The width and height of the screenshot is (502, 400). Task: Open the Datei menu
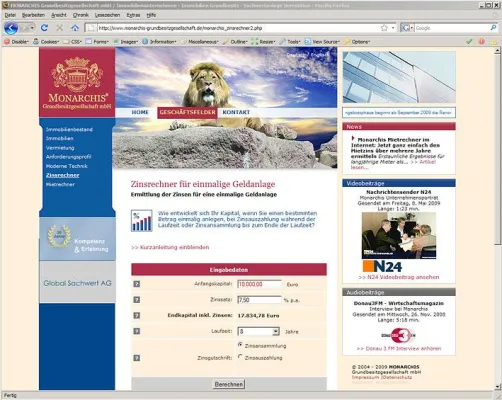pyautogui.click(x=10, y=15)
